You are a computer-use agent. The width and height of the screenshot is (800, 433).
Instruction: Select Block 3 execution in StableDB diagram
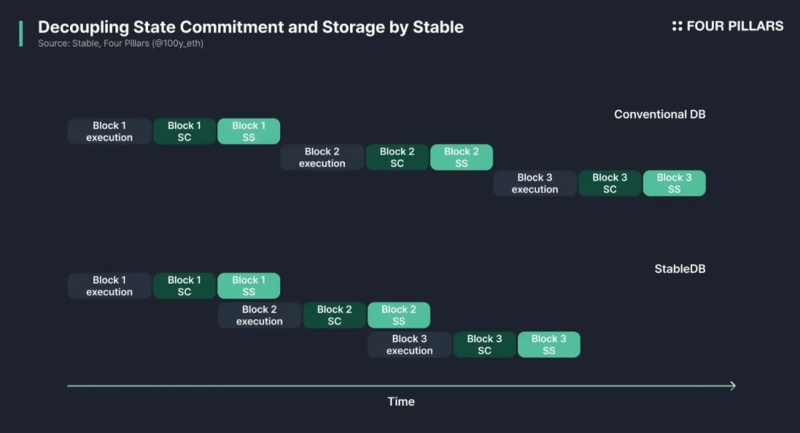pos(409,345)
